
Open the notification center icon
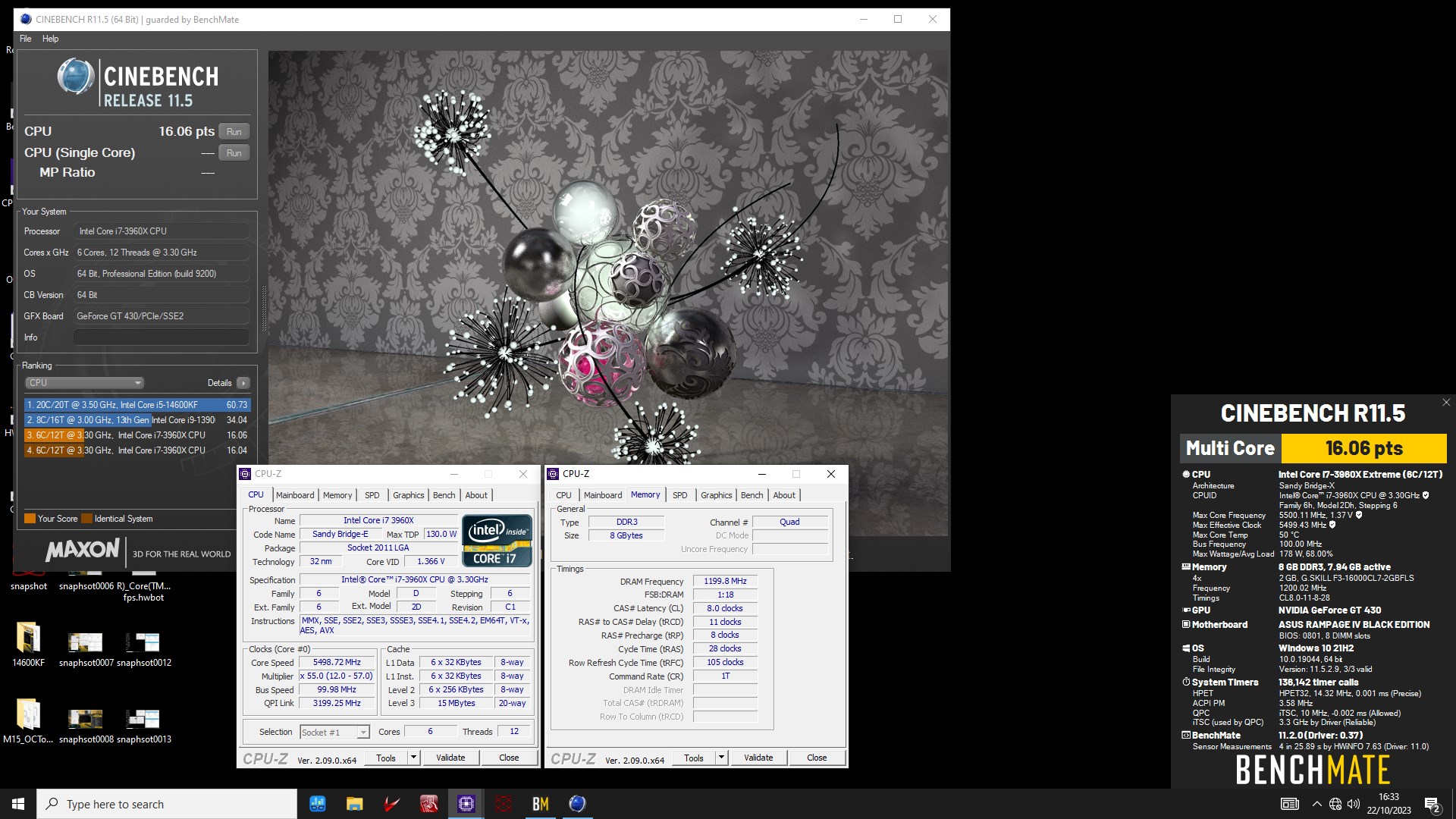(x=1432, y=804)
